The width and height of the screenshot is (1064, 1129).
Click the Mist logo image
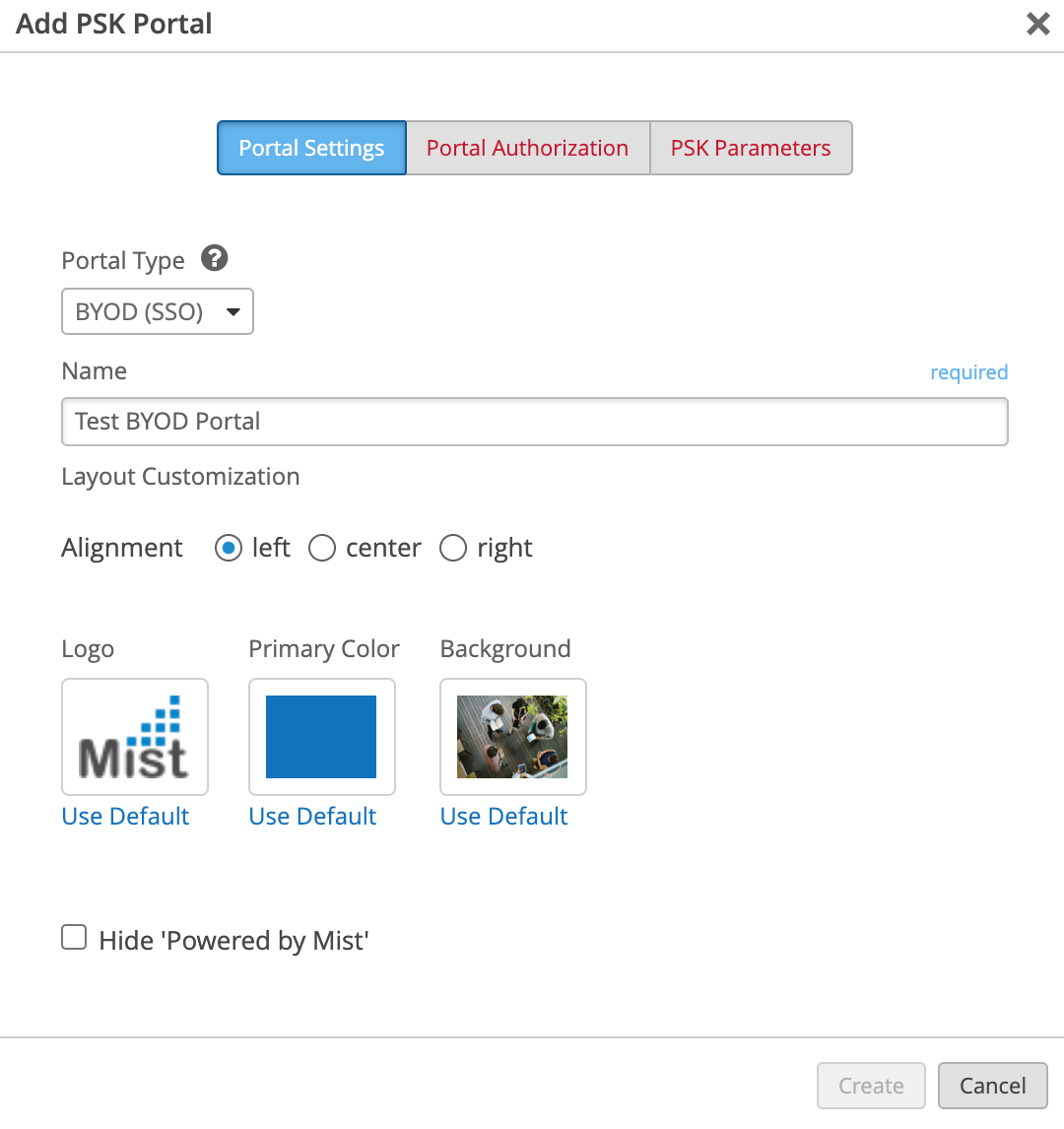coord(135,737)
